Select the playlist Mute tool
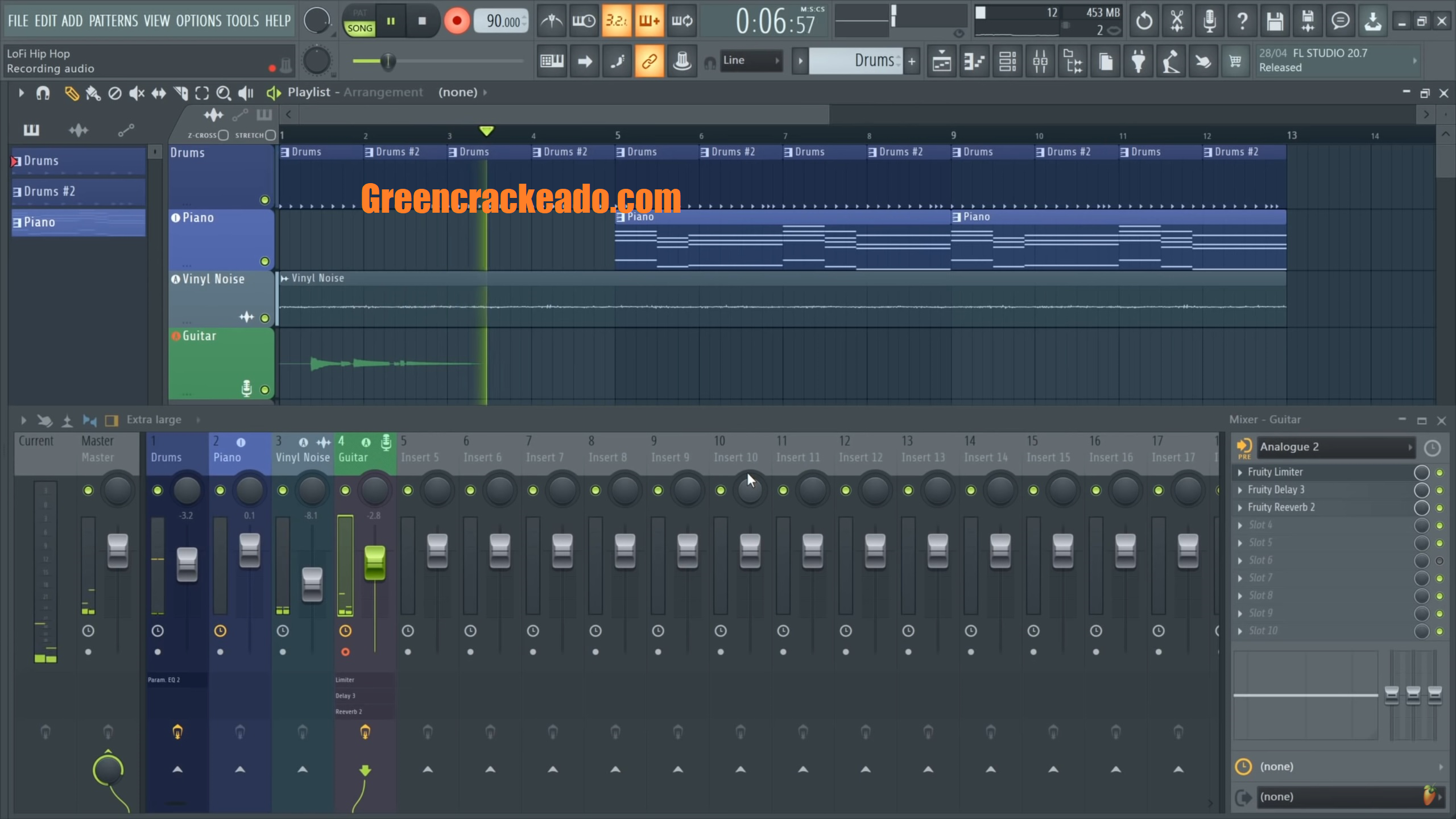The width and height of the screenshot is (1456, 819). click(x=136, y=93)
